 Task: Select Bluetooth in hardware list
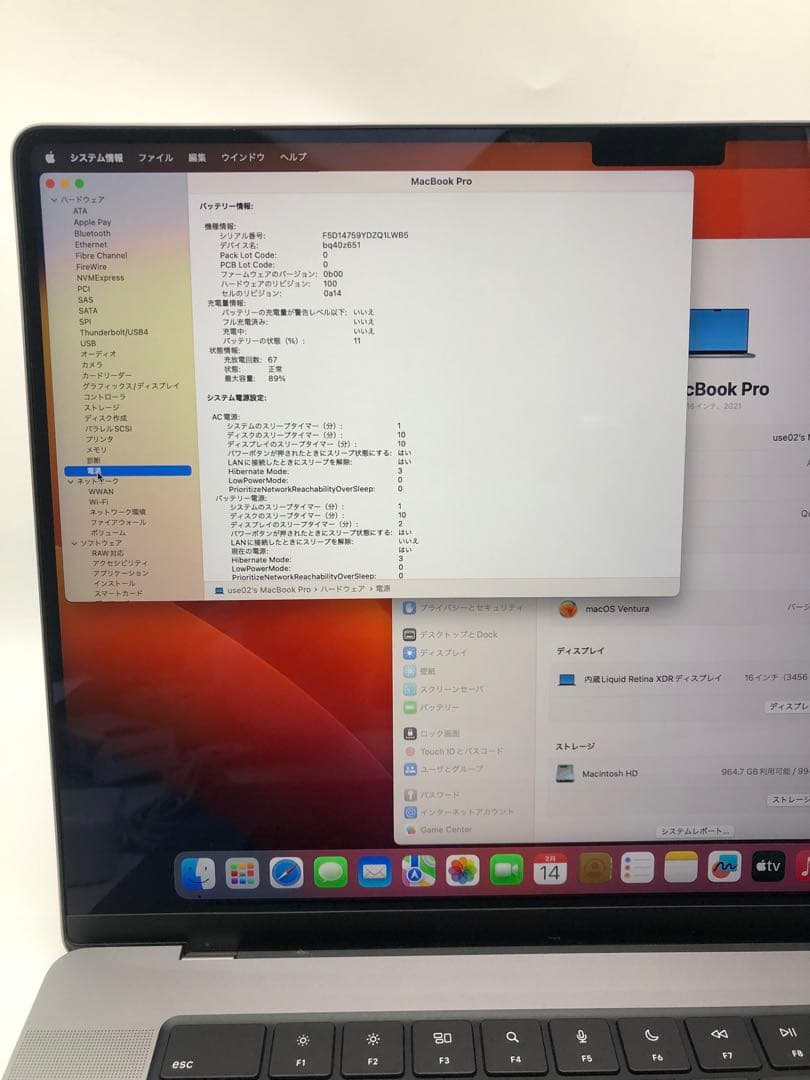[92, 233]
